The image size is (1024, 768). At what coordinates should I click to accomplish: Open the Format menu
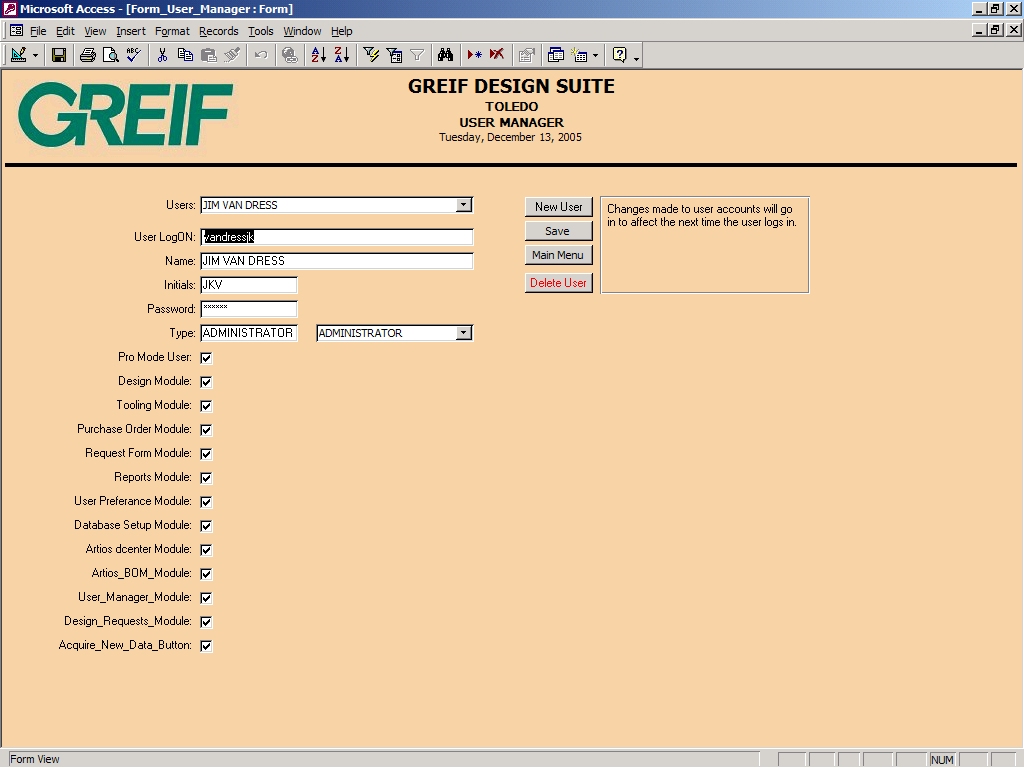coord(172,31)
